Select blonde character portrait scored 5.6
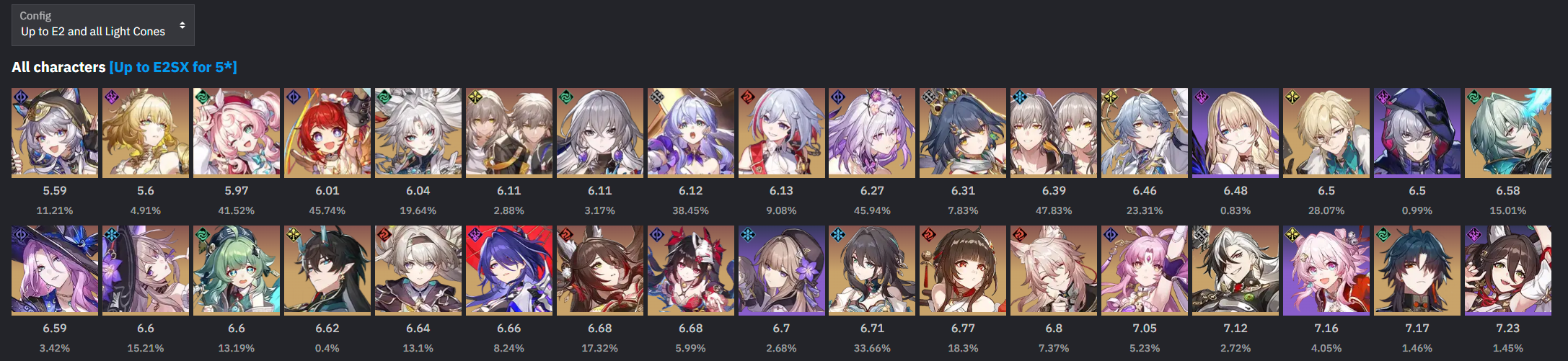Image resolution: width=1568 pixels, height=361 pixels. (x=146, y=133)
